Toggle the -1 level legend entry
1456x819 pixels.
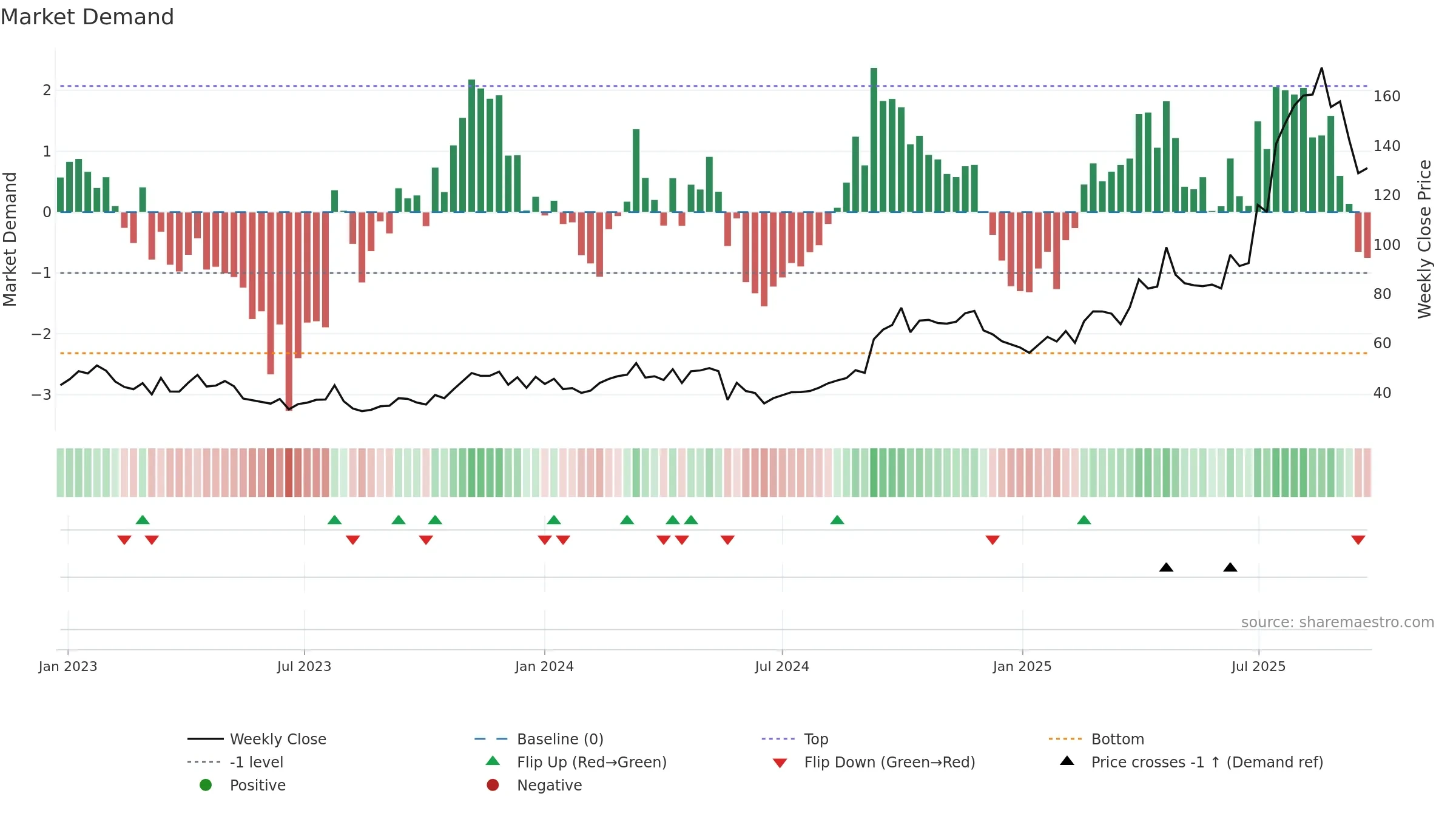235,762
